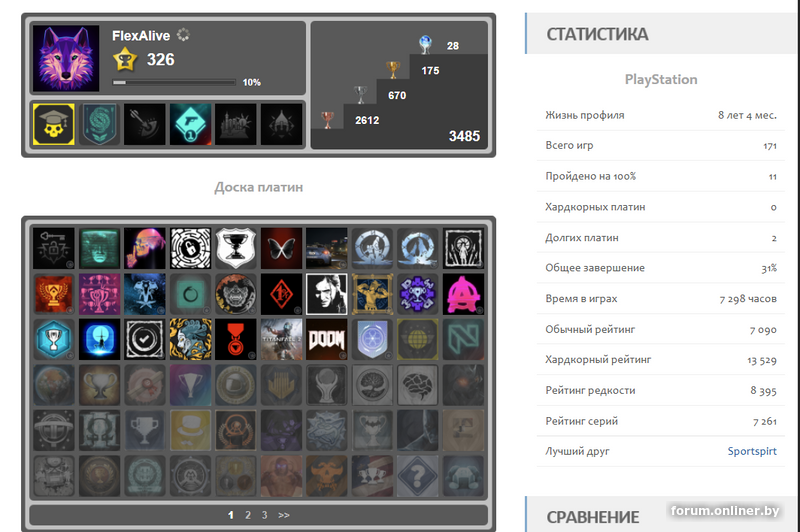The width and height of the screenshot is (800, 532).
Task: Click the red medal trophy icon
Action: 236,339
